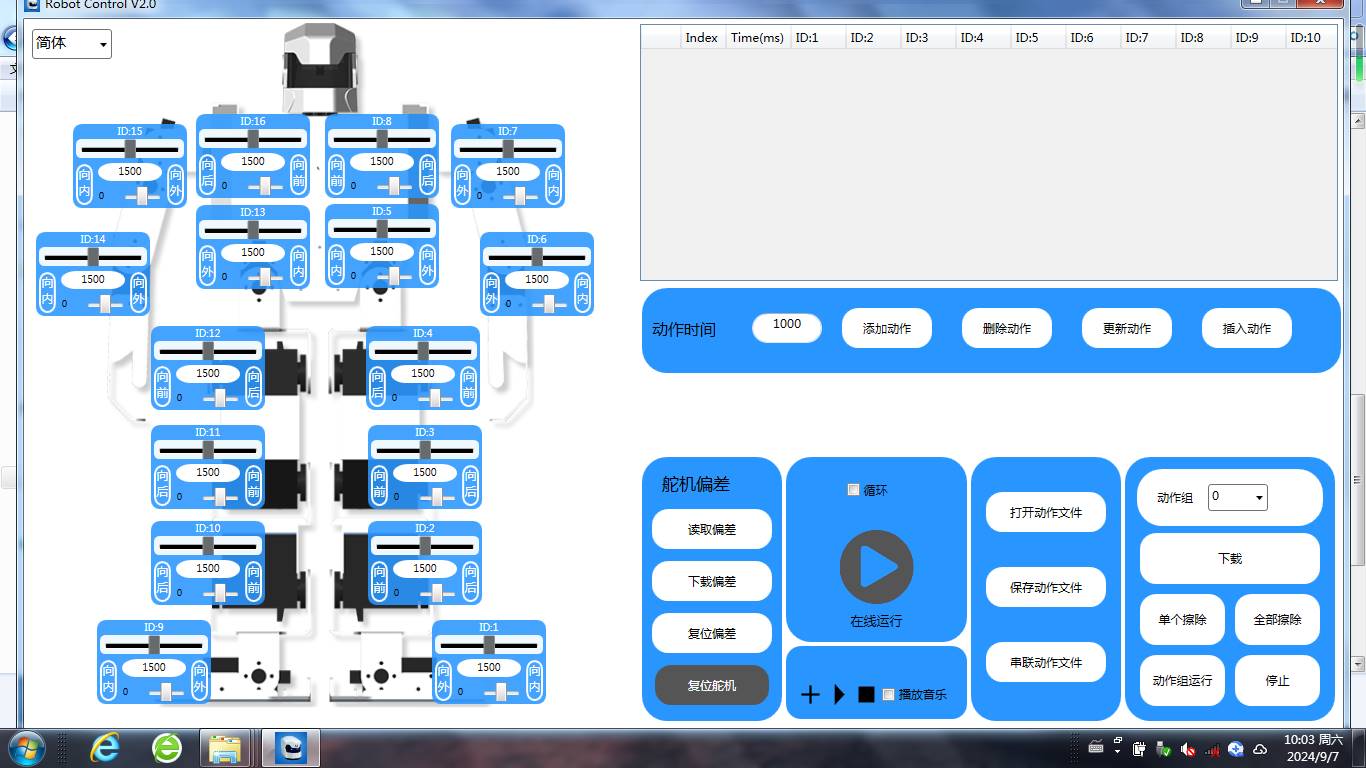This screenshot has height=768, width=1366.
Task: Enable the 循环 loop checkbox
Action: pyautogui.click(x=853, y=490)
